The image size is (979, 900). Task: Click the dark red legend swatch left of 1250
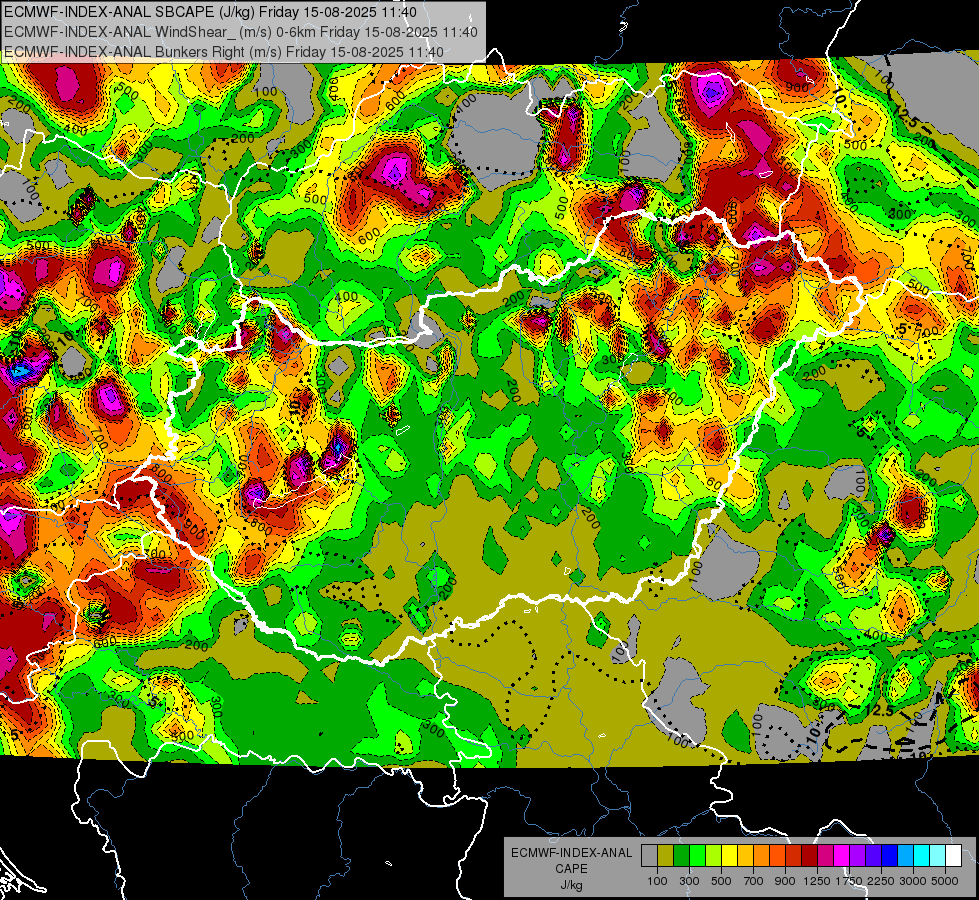[809, 856]
